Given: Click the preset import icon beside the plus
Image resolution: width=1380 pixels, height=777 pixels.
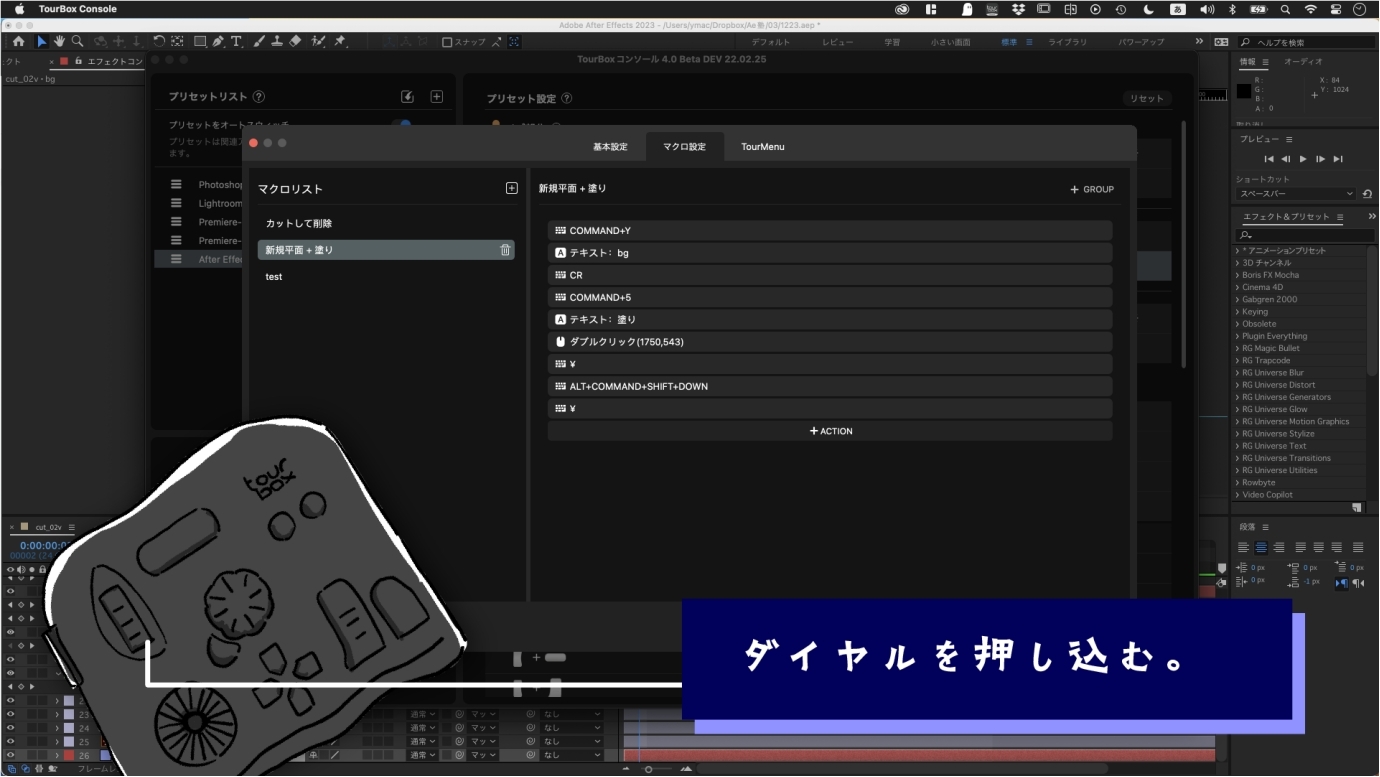Looking at the screenshot, I should click(x=407, y=97).
